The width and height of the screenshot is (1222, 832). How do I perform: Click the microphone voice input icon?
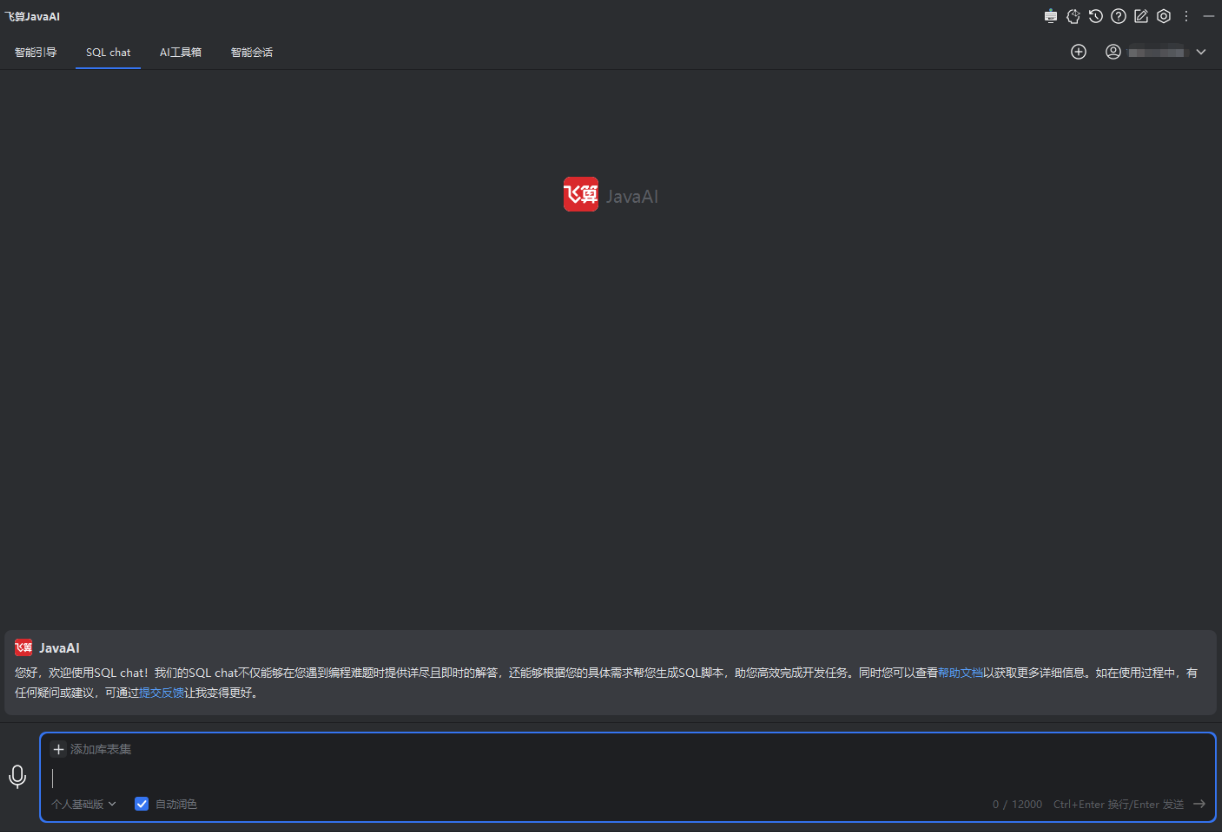(17, 777)
